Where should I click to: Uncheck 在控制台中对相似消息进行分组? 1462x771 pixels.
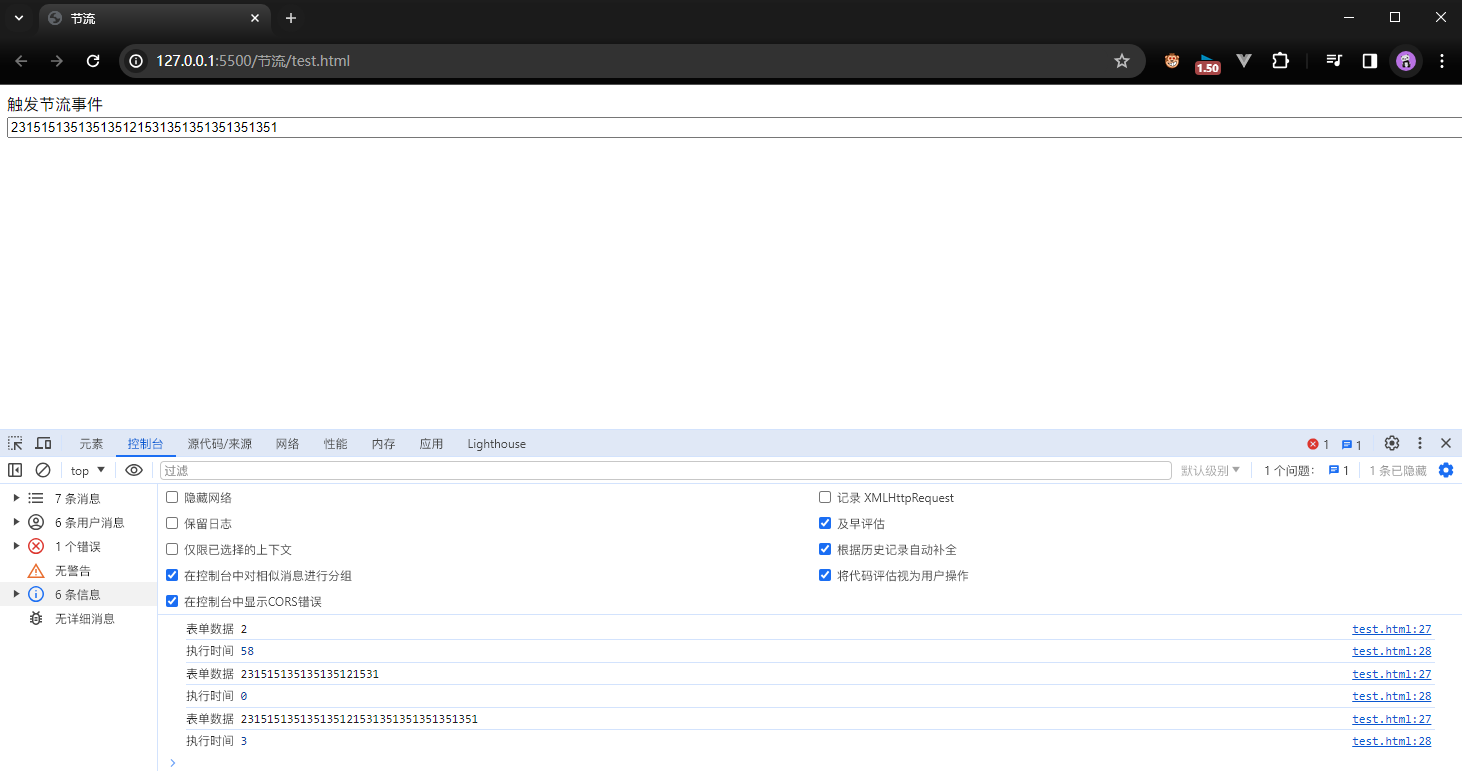pos(172,575)
